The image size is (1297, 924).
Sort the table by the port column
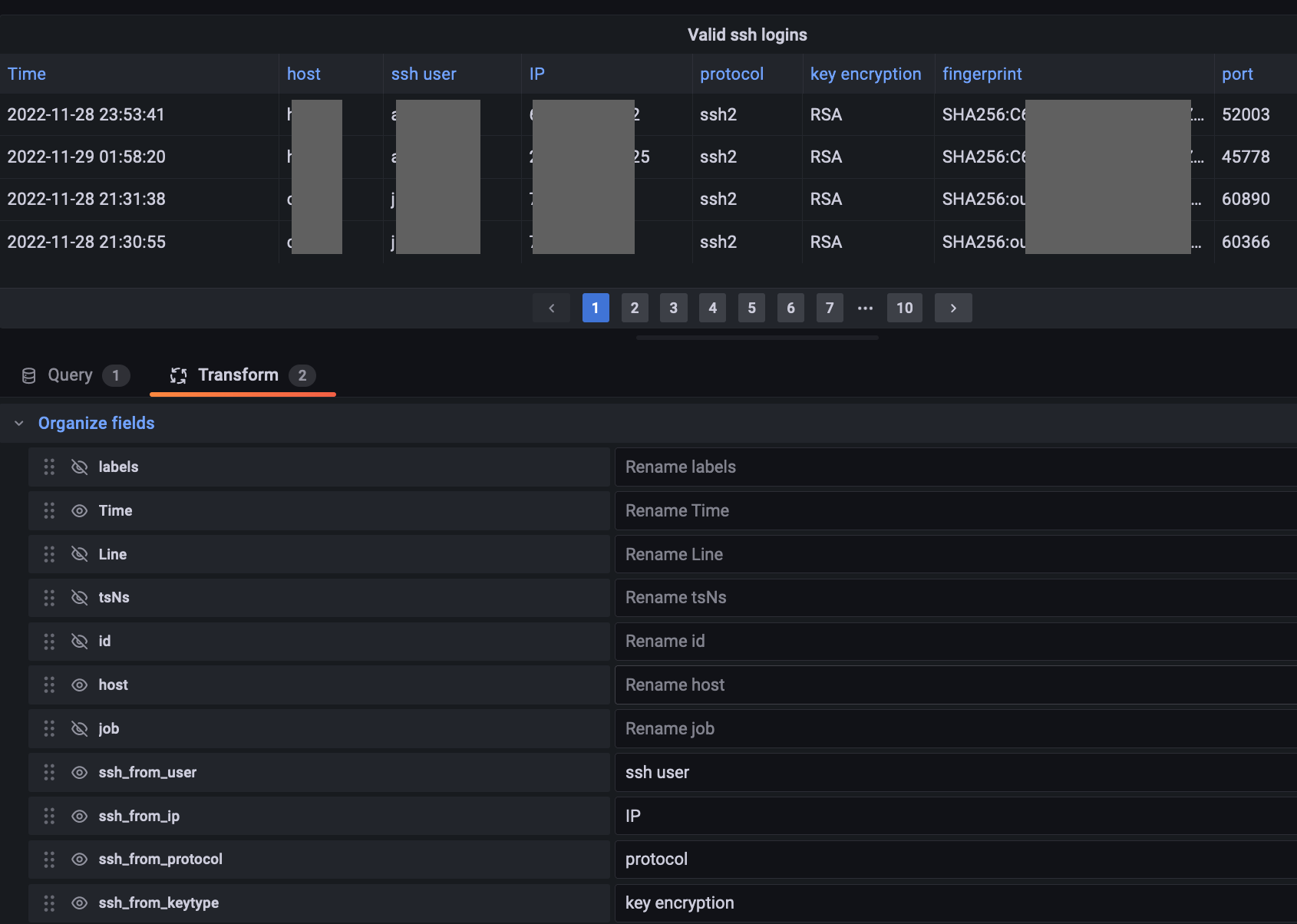(1238, 74)
